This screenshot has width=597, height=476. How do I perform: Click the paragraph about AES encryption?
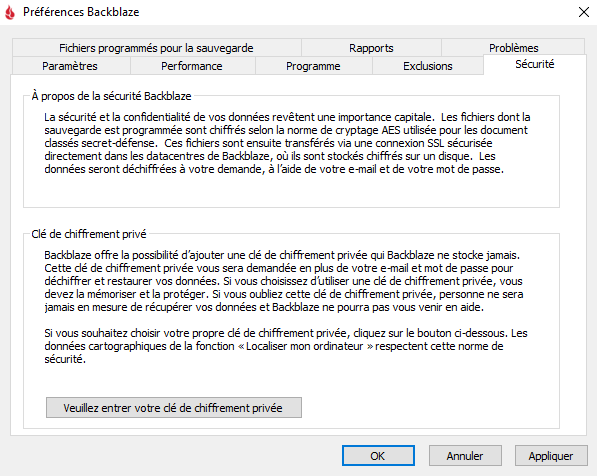click(x=287, y=143)
